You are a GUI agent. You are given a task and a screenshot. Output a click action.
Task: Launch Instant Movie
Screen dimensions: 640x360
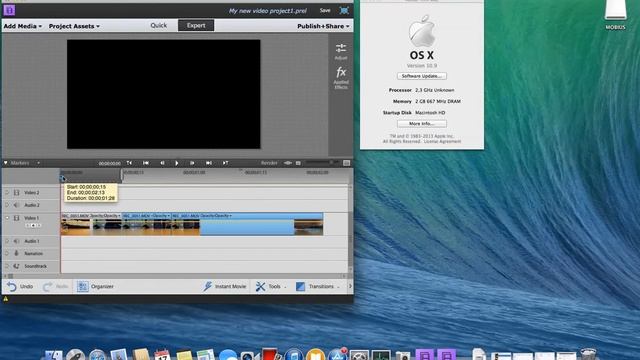pos(224,287)
